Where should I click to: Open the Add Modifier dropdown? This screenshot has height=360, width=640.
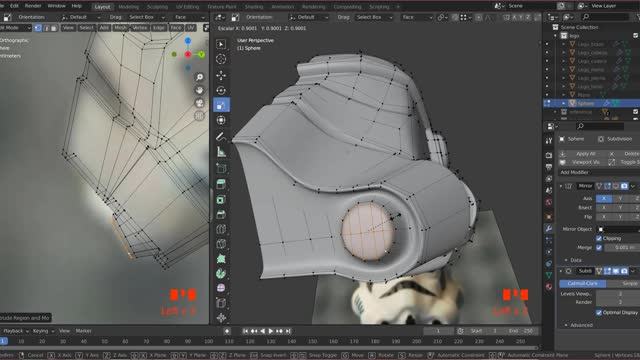click(x=599, y=172)
